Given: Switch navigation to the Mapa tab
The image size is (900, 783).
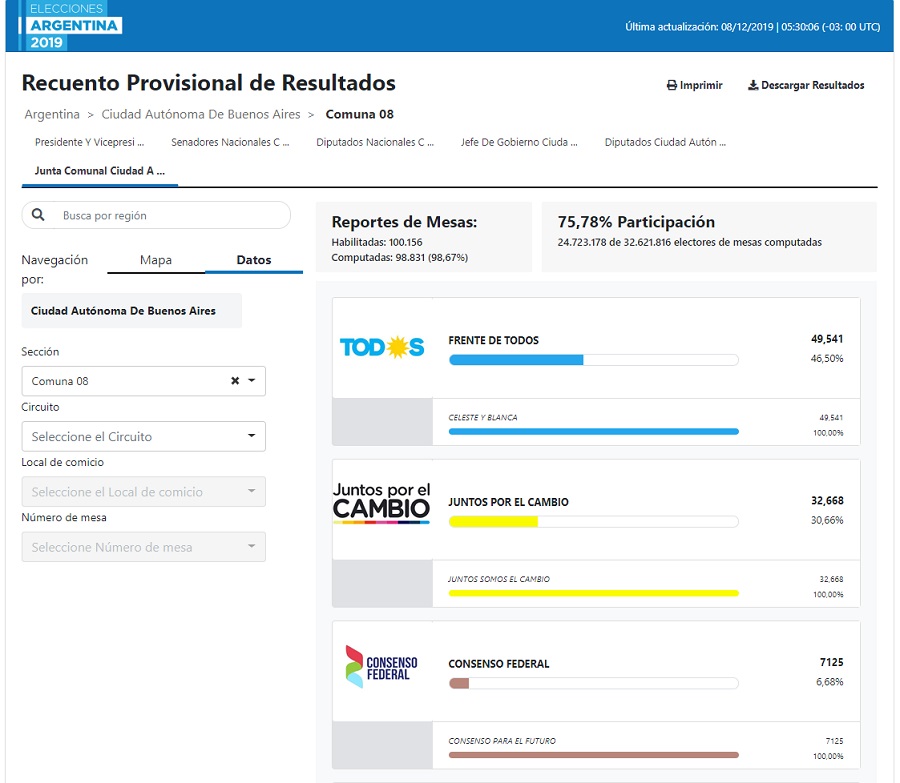Looking at the screenshot, I should click(156, 260).
